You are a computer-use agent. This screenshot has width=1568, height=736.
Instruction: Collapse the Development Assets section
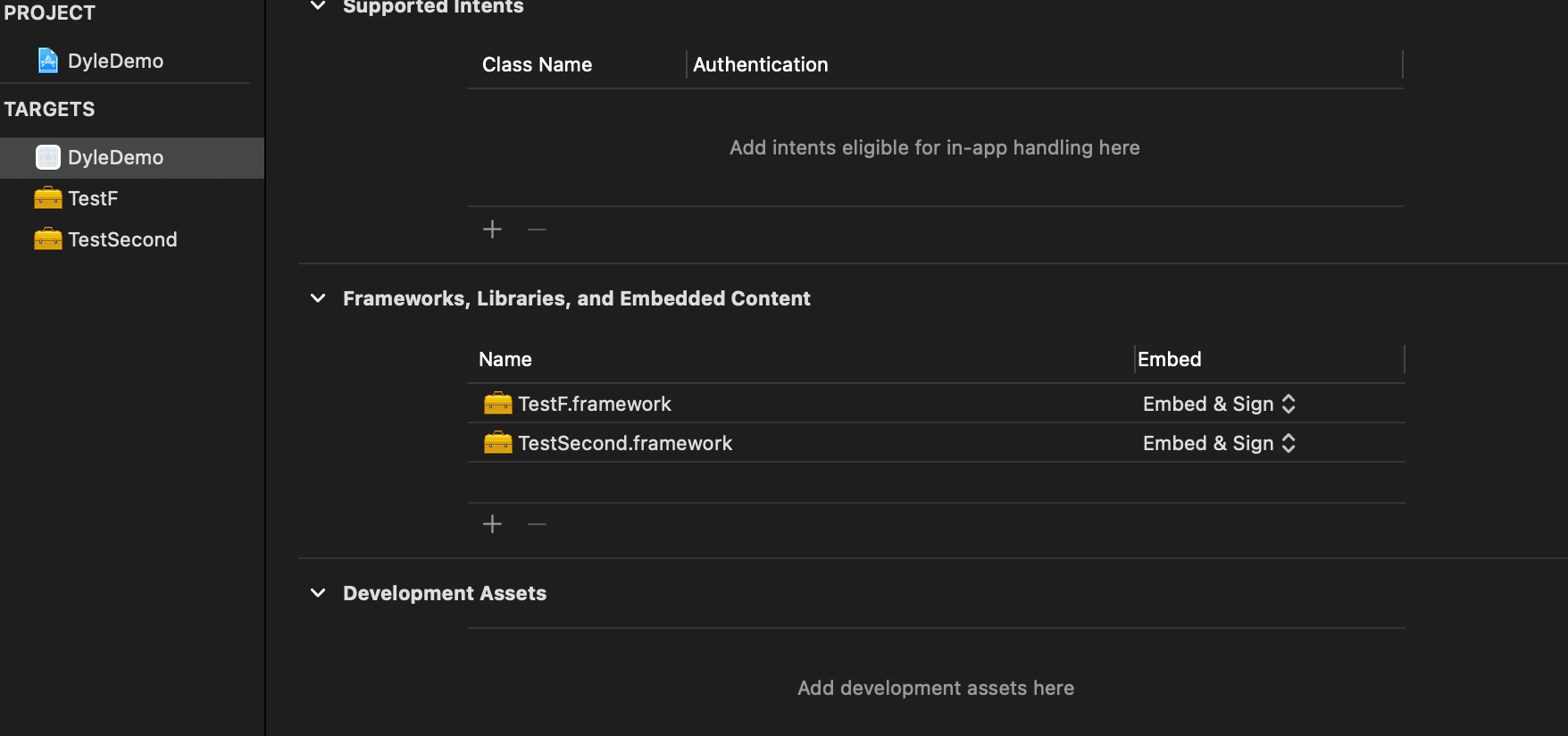[318, 593]
